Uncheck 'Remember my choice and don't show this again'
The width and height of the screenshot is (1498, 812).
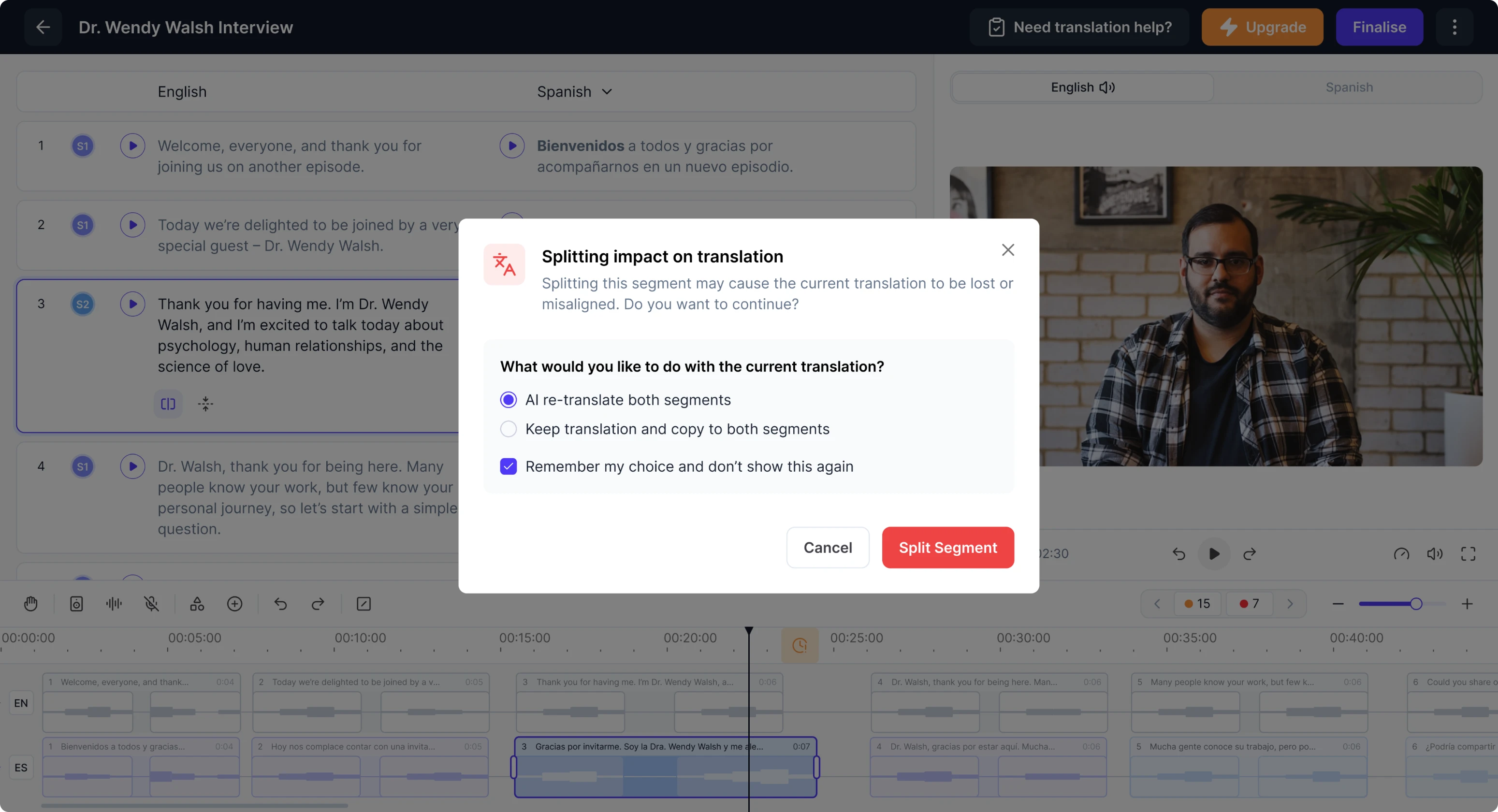tap(508, 466)
